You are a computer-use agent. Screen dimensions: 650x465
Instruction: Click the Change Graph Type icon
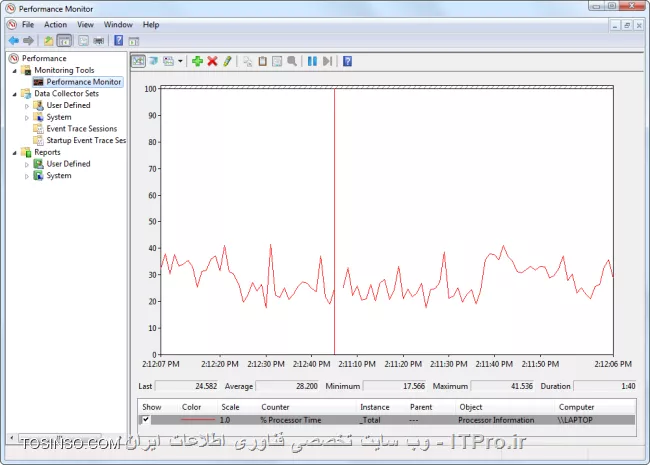click(x=168, y=61)
